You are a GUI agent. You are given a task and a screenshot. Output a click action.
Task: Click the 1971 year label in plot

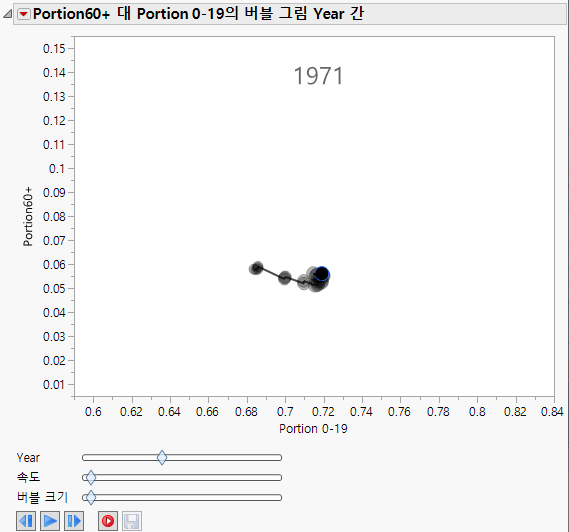pyautogui.click(x=318, y=76)
